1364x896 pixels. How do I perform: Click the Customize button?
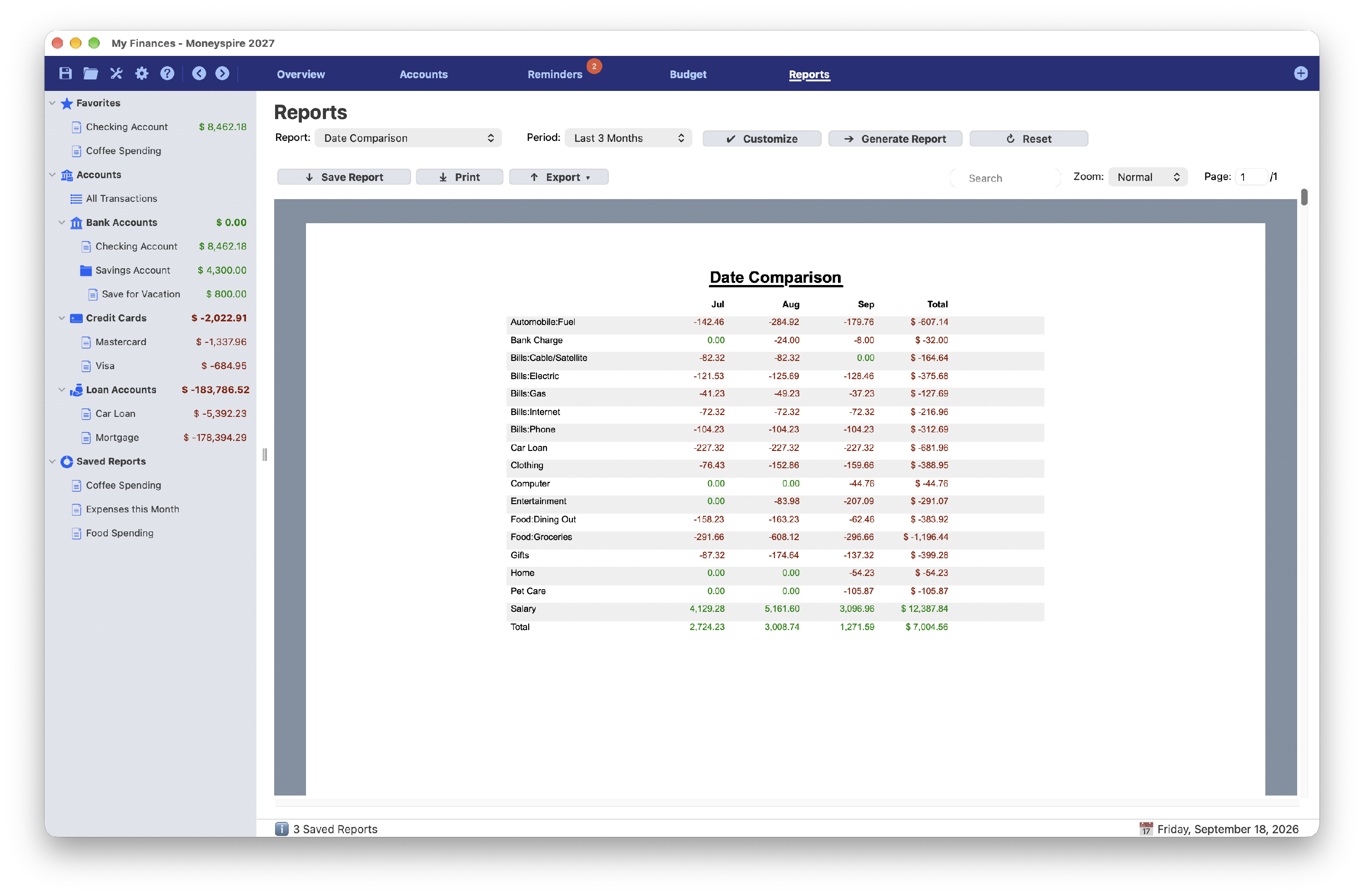762,139
